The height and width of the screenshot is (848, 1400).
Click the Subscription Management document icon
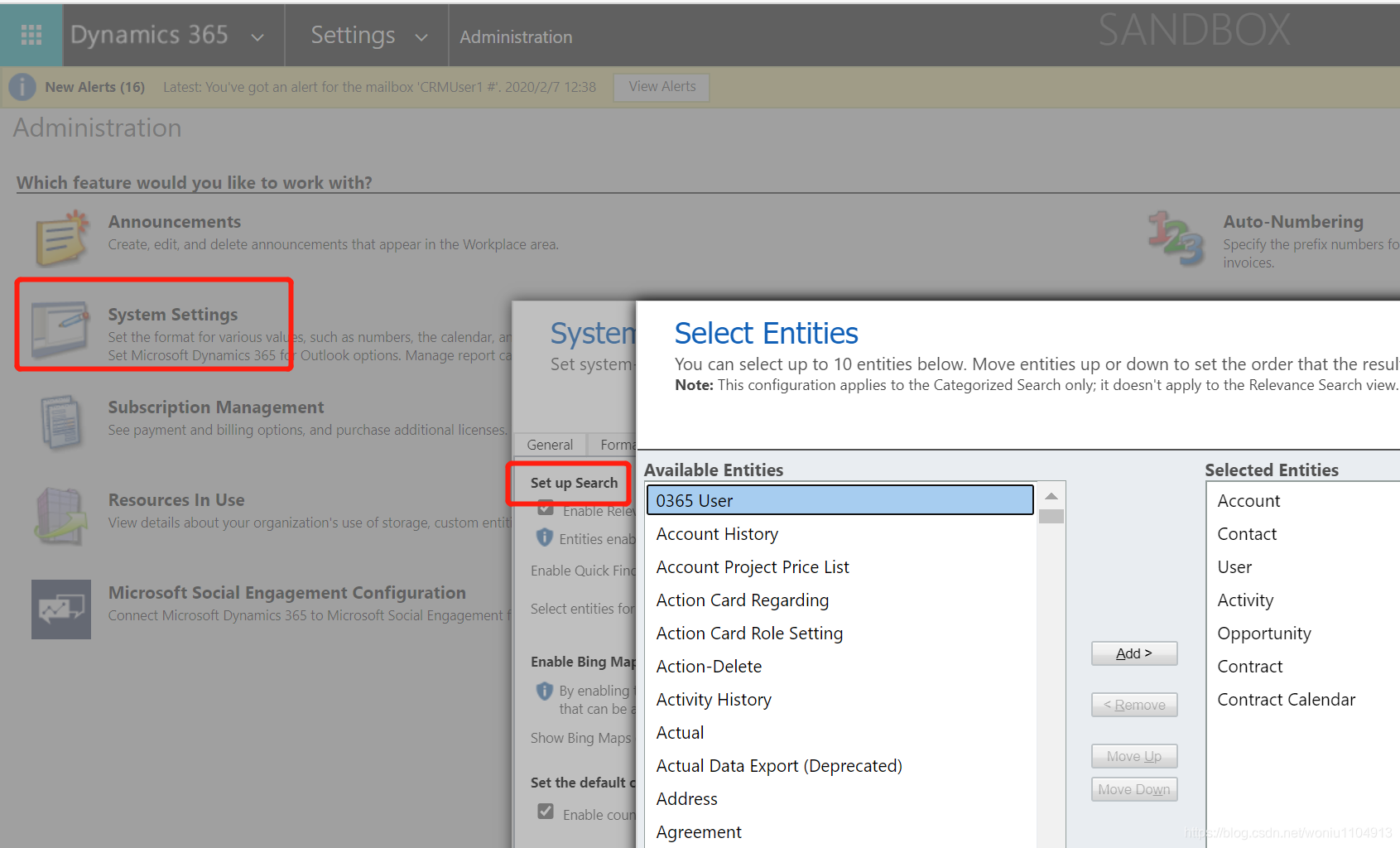point(60,422)
